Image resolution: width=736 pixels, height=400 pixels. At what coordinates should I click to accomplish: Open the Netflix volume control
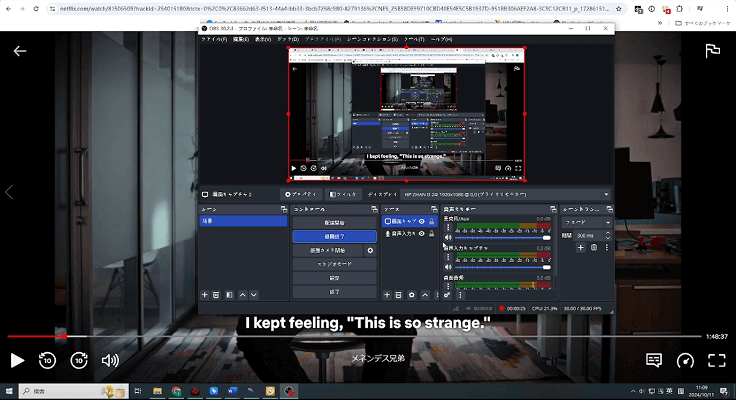(110, 361)
